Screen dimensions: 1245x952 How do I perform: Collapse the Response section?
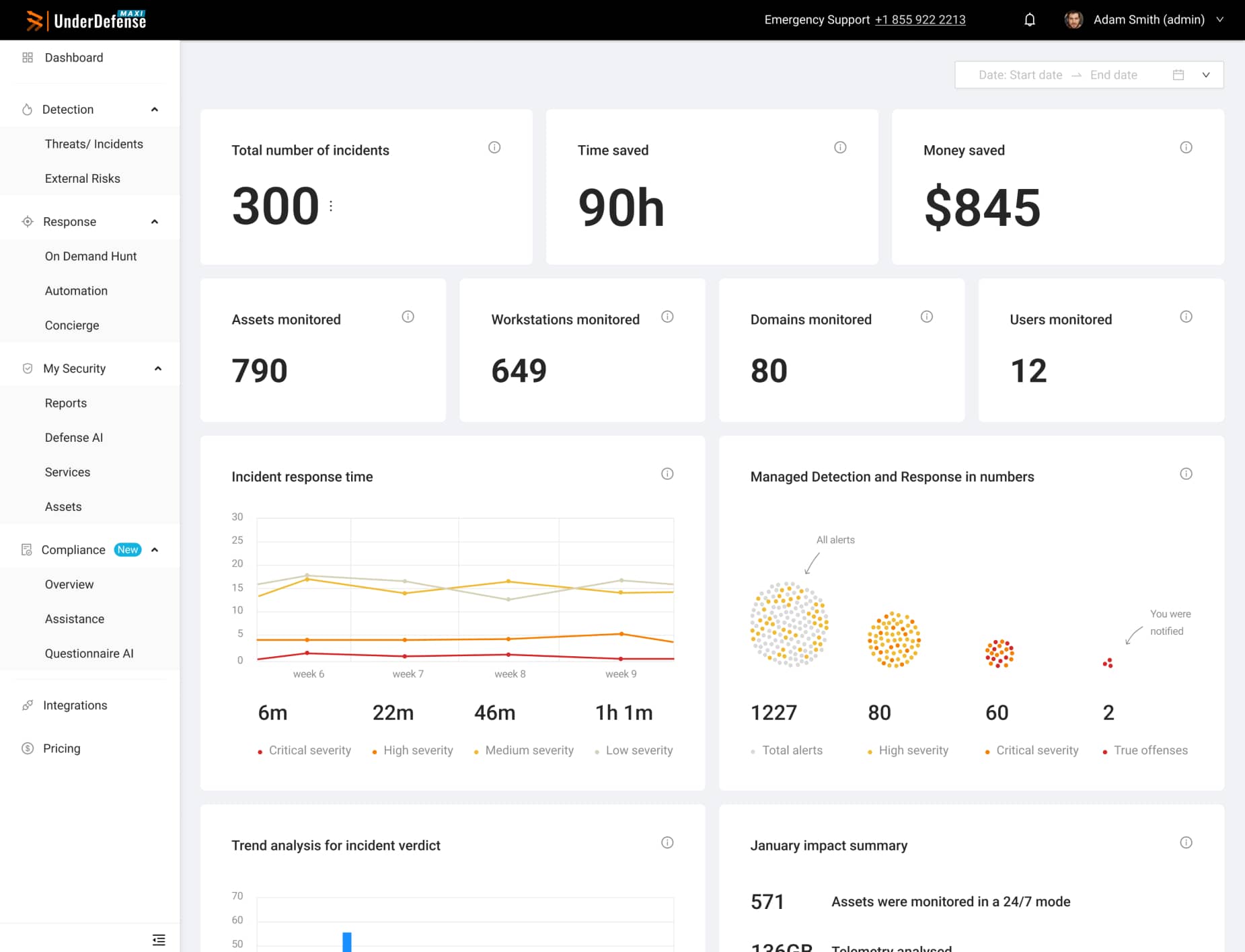coord(155,222)
